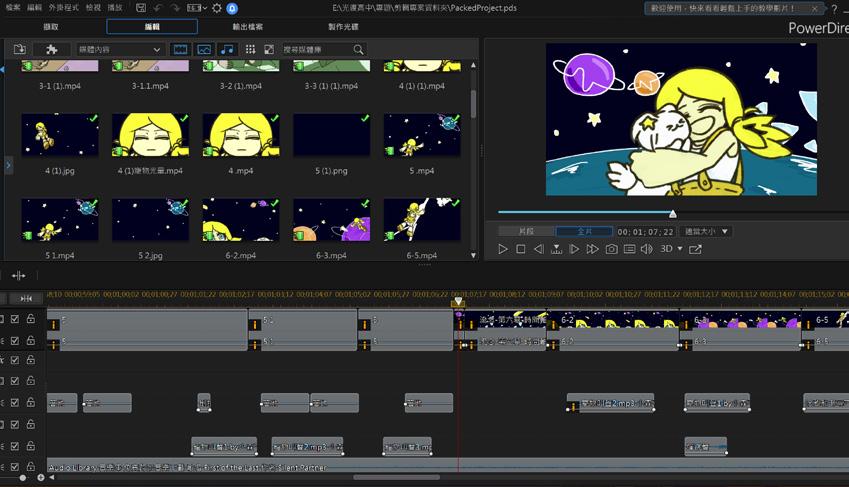Uncheck the fx effect track checkbox

tap(15, 360)
